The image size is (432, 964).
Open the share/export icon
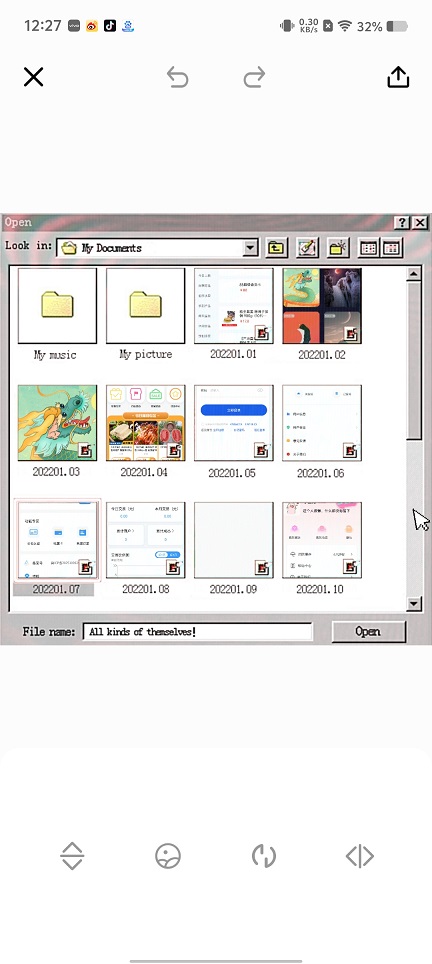click(398, 77)
